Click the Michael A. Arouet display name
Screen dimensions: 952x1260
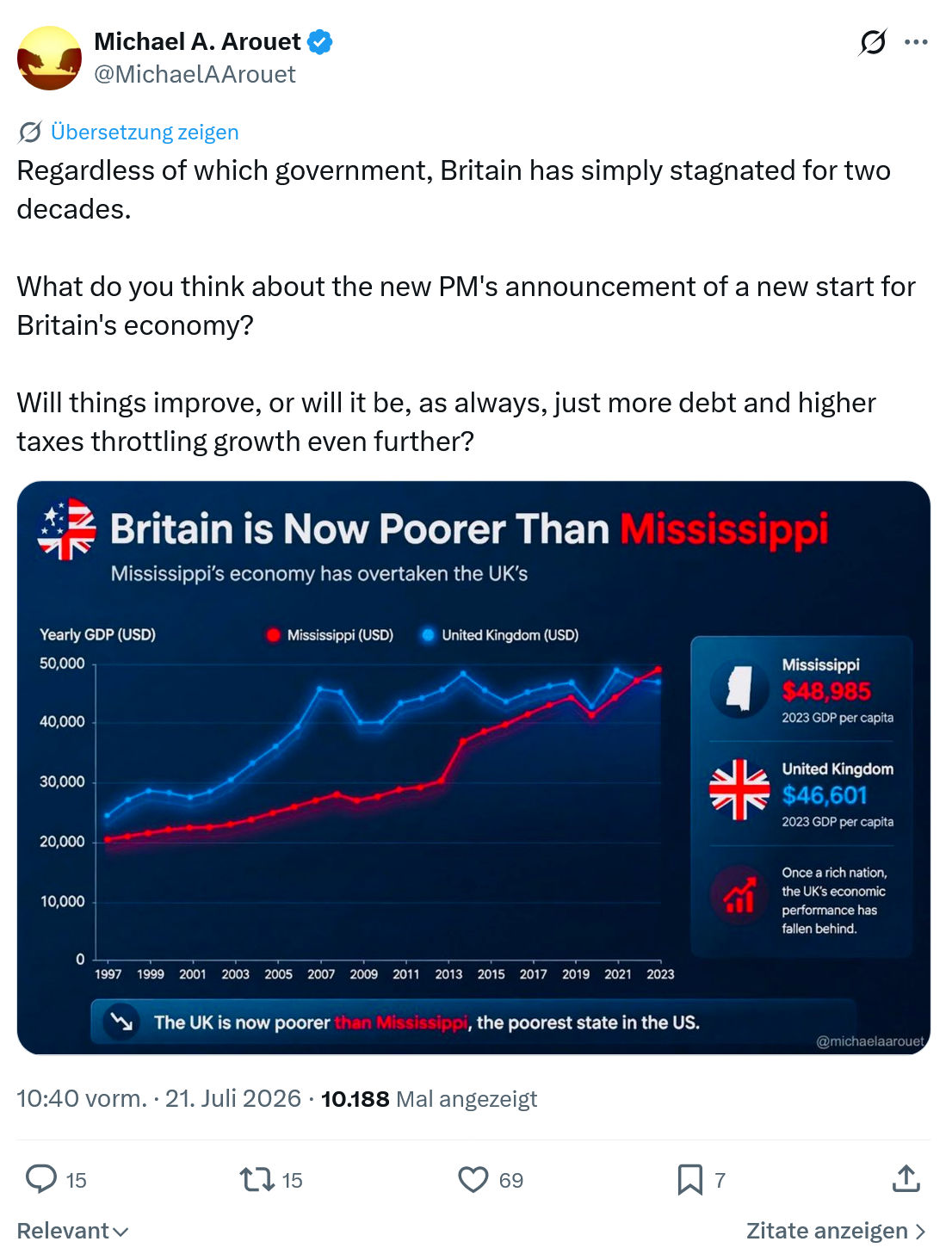(x=197, y=41)
